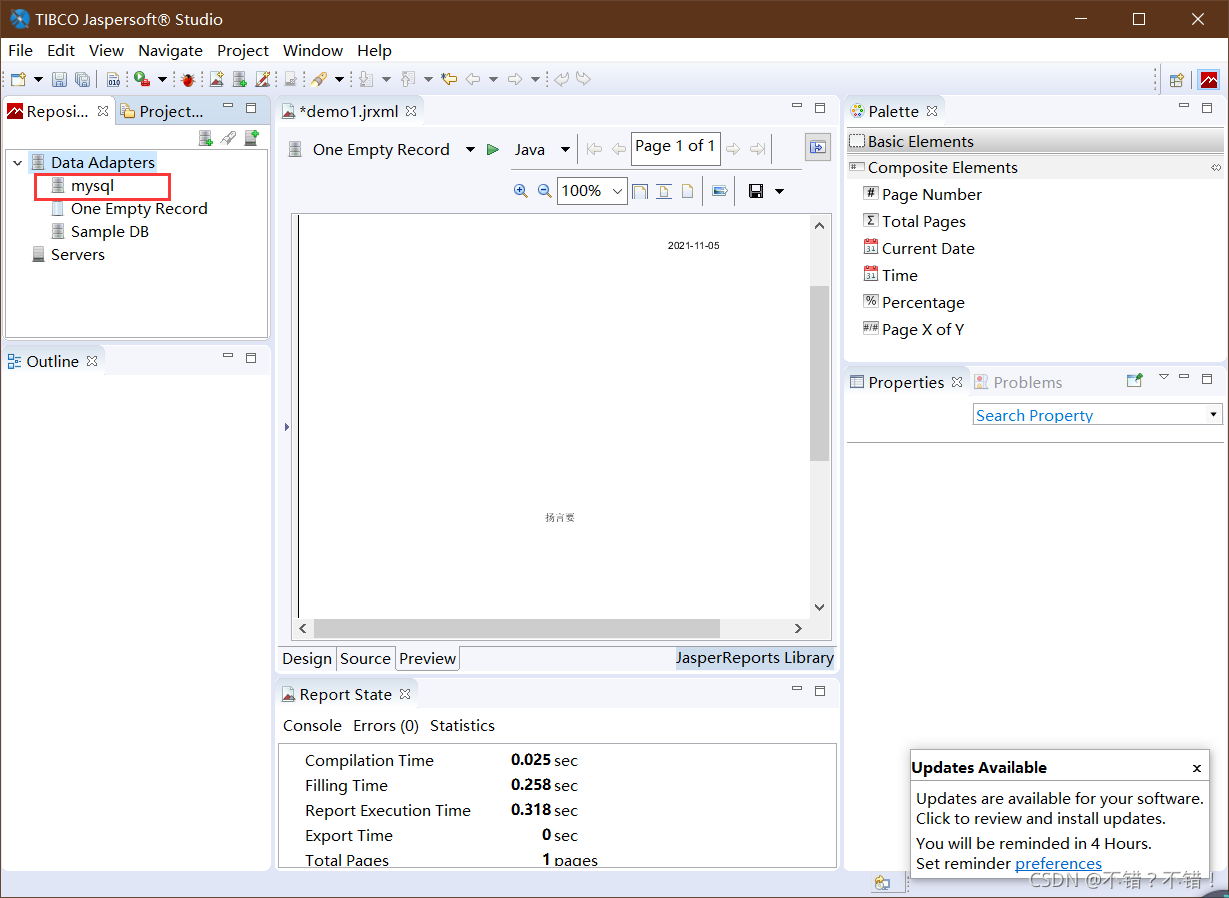Select the Sample DB adapter
1229x898 pixels.
(110, 231)
